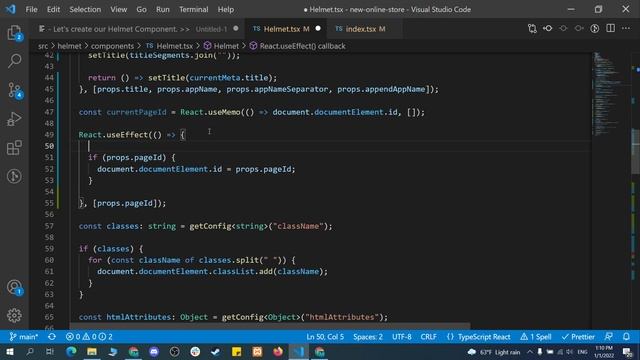640x360 pixels.
Task: Click 'currentPageId' variable on line 47
Action: coord(136,112)
